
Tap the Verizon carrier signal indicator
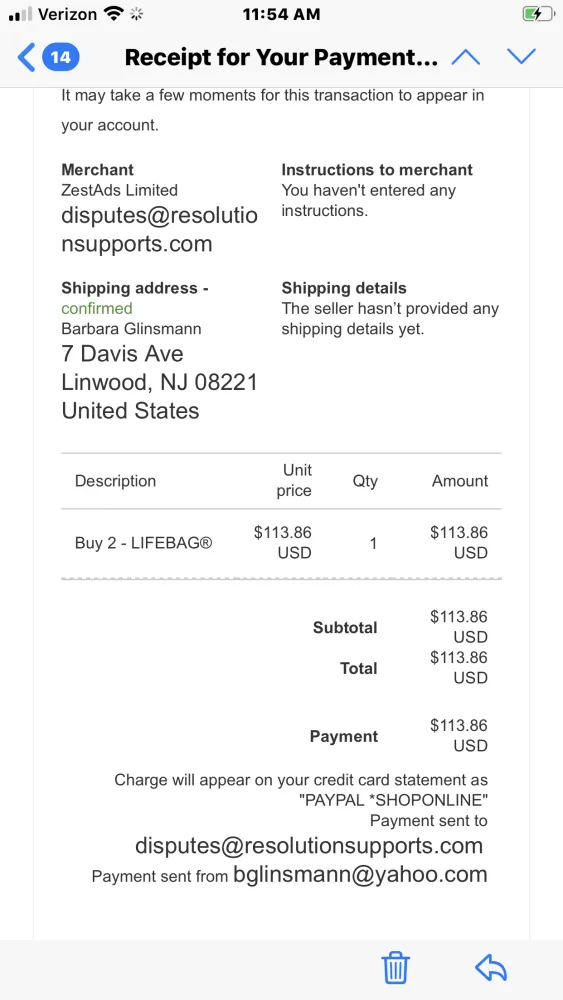54,14
